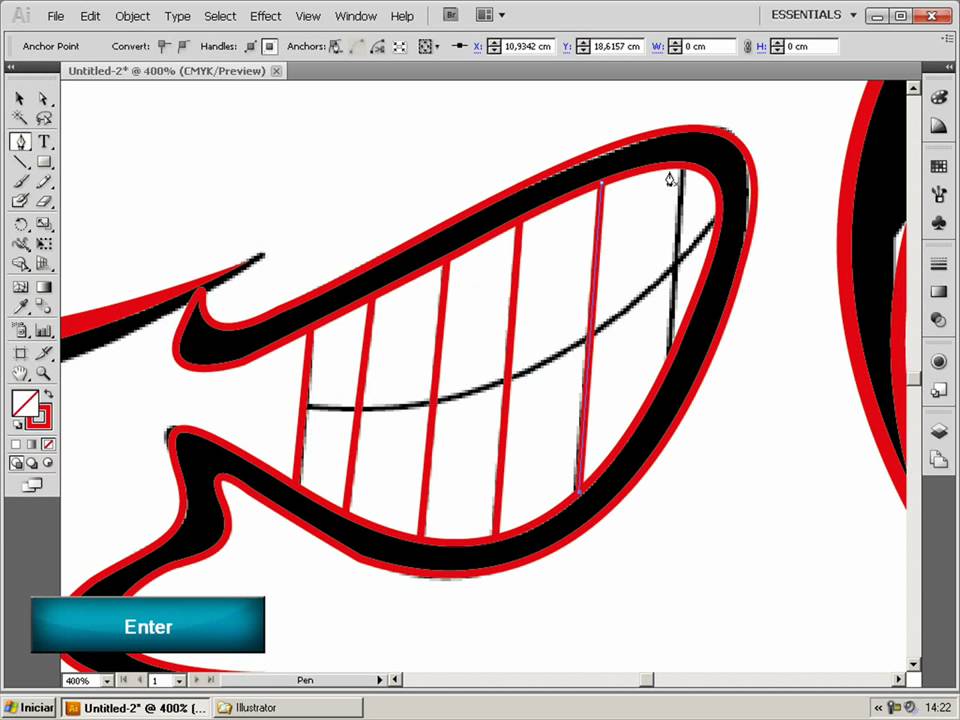
Task: Open the Object menu
Action: pos(132,16)
